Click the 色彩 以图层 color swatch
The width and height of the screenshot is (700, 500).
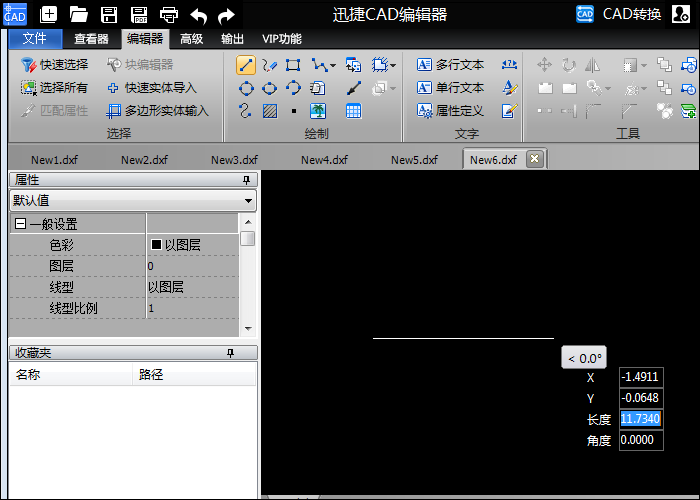(x=156, y=245)
